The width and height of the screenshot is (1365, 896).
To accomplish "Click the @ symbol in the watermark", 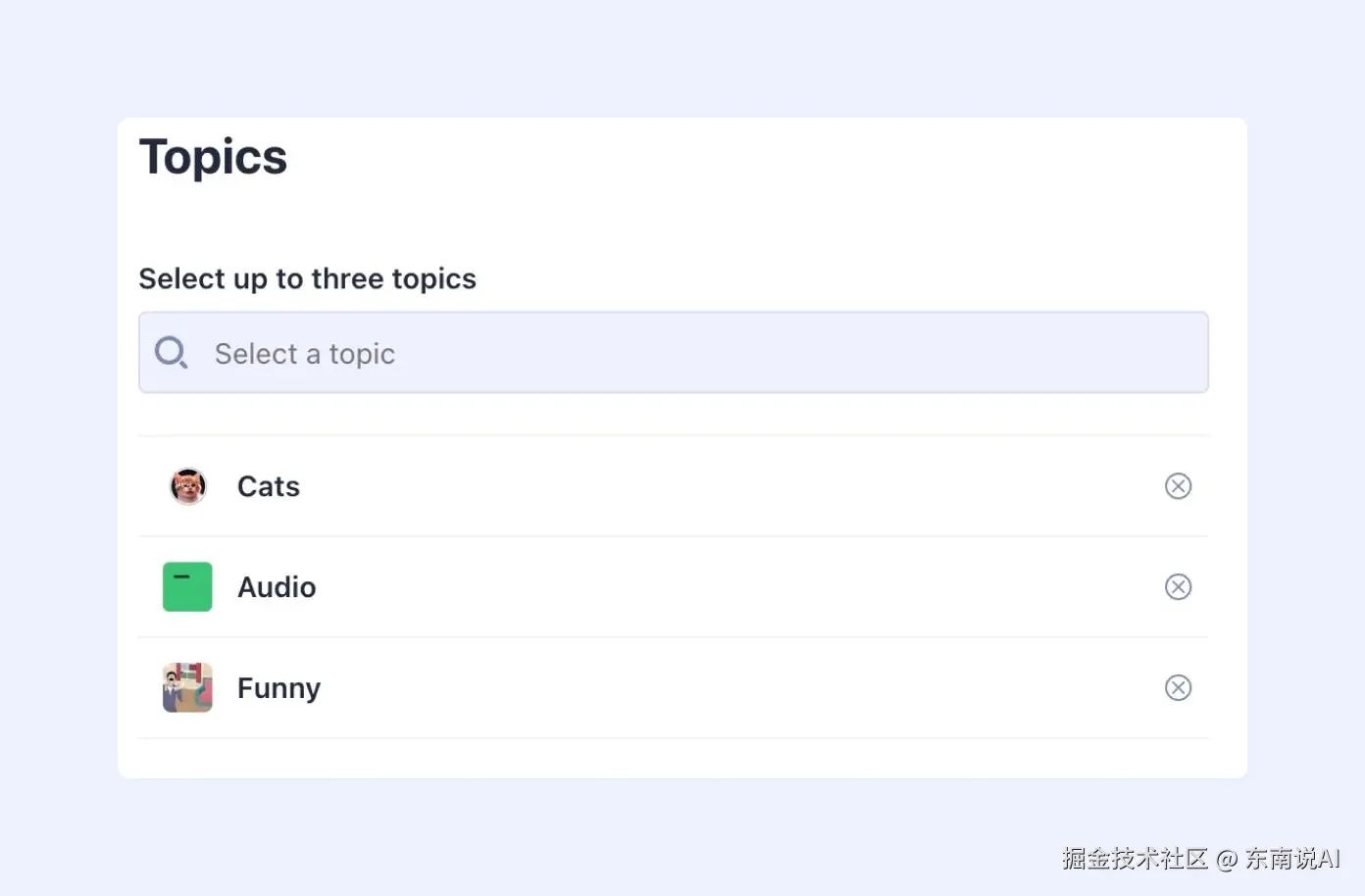I will click(x=1227, y=860).
